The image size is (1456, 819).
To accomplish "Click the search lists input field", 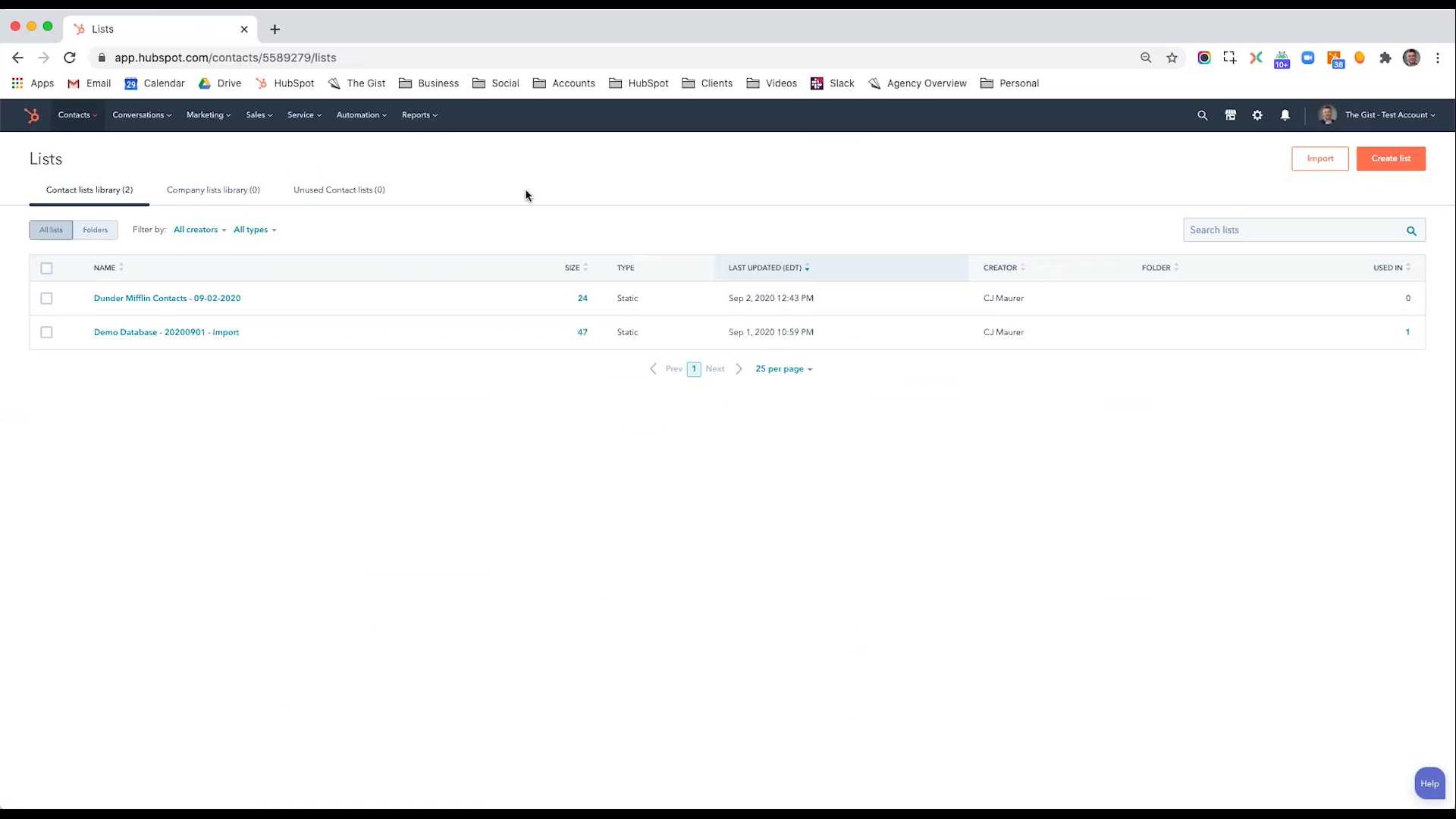I will click(1294, 229).
